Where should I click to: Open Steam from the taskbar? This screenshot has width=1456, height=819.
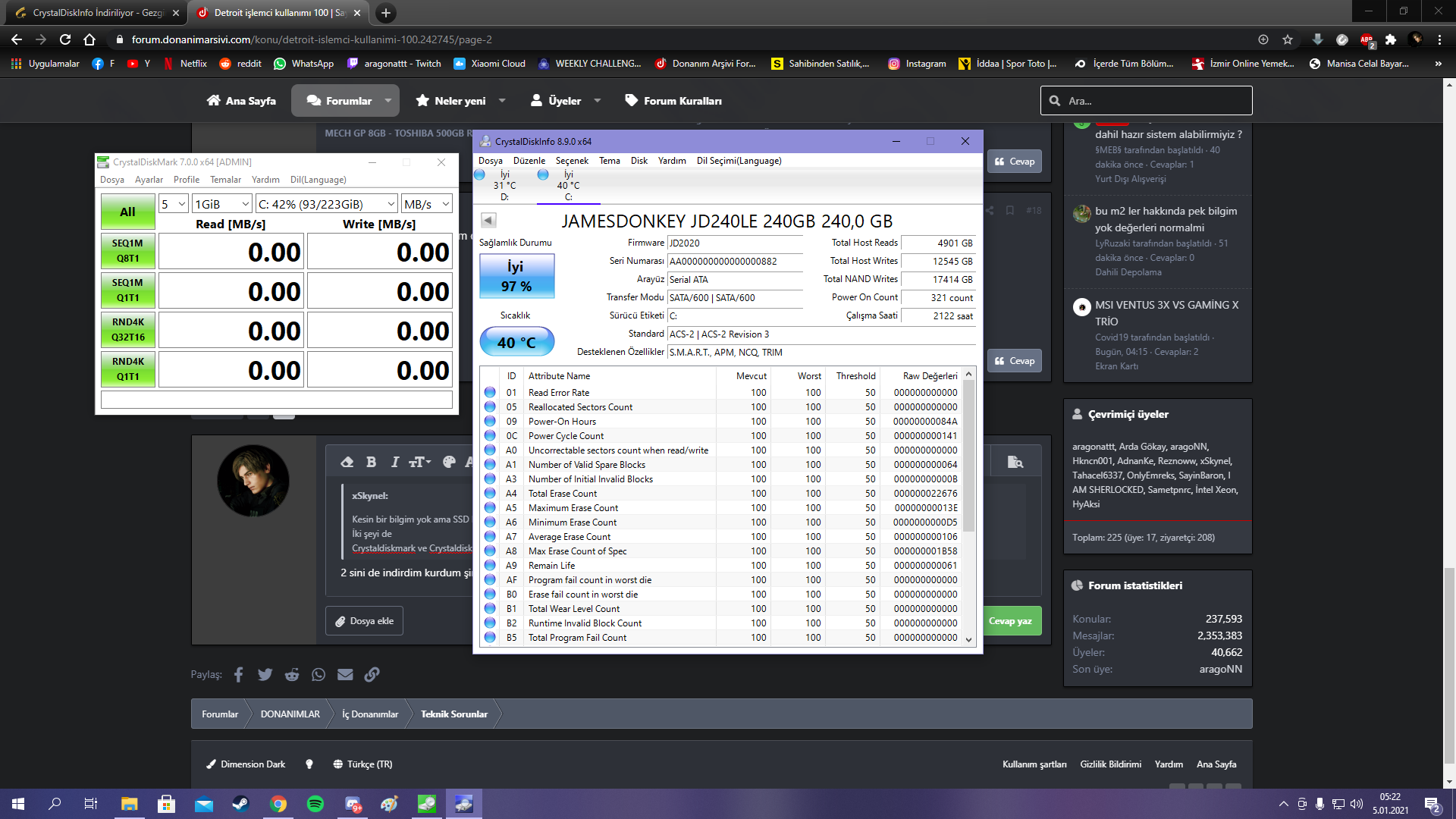click(x=240, y=804)
